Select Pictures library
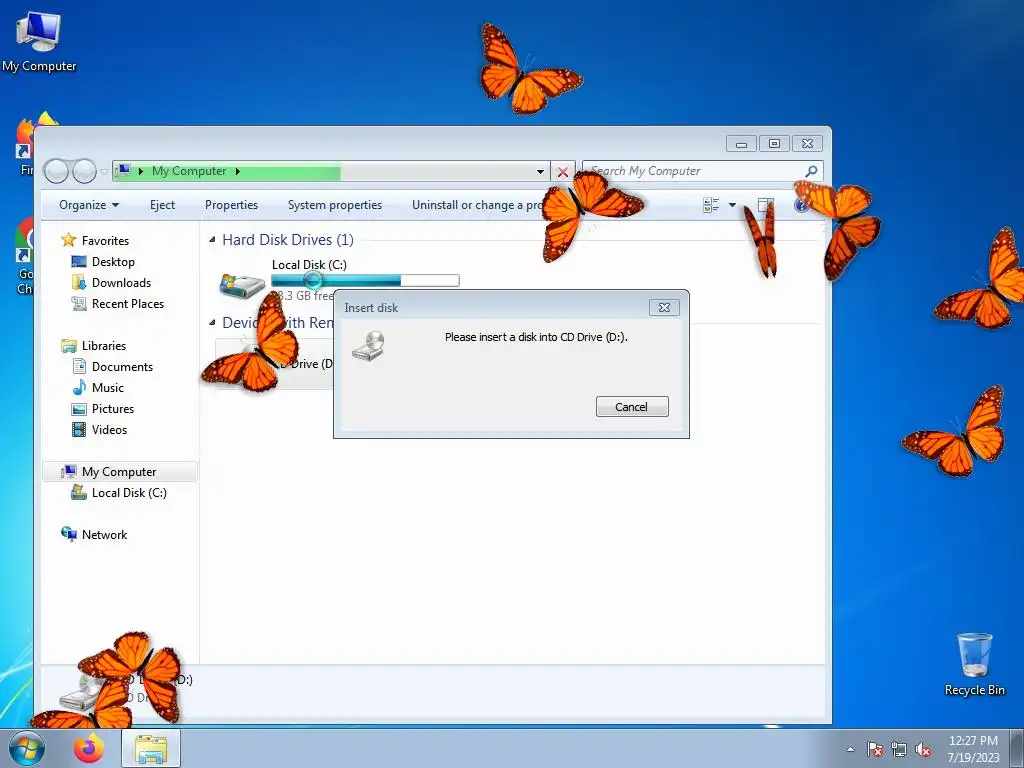Screen dimensions: 1024x768 point(113,409)
